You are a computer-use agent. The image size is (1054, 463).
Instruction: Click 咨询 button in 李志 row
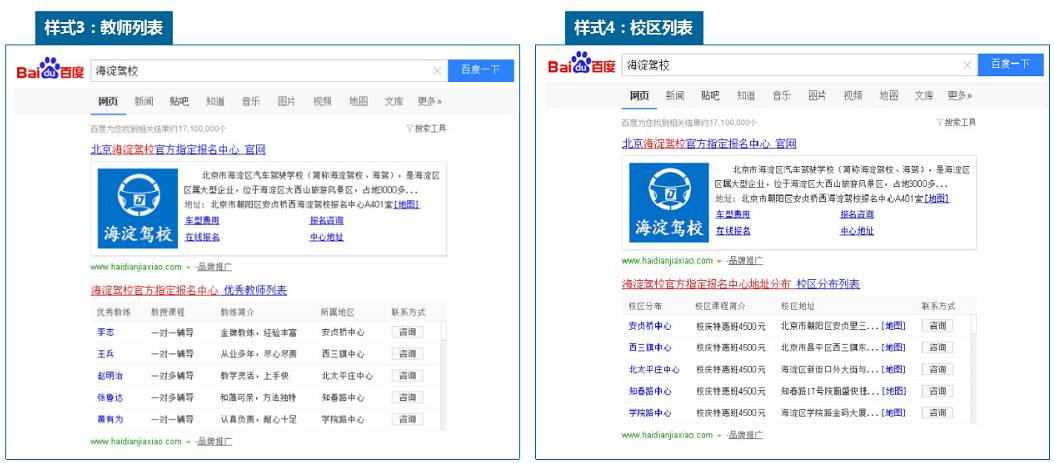(x=407, y=332)
